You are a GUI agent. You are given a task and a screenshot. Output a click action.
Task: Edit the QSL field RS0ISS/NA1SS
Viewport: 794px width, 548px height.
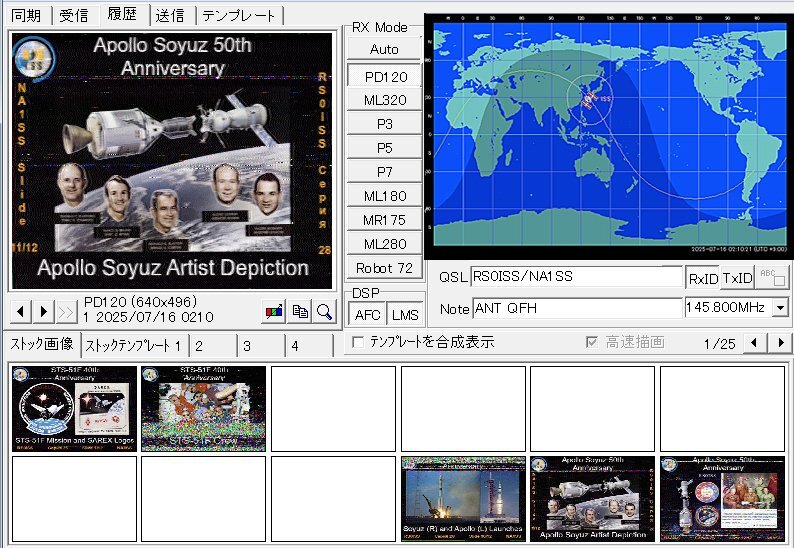576,277
